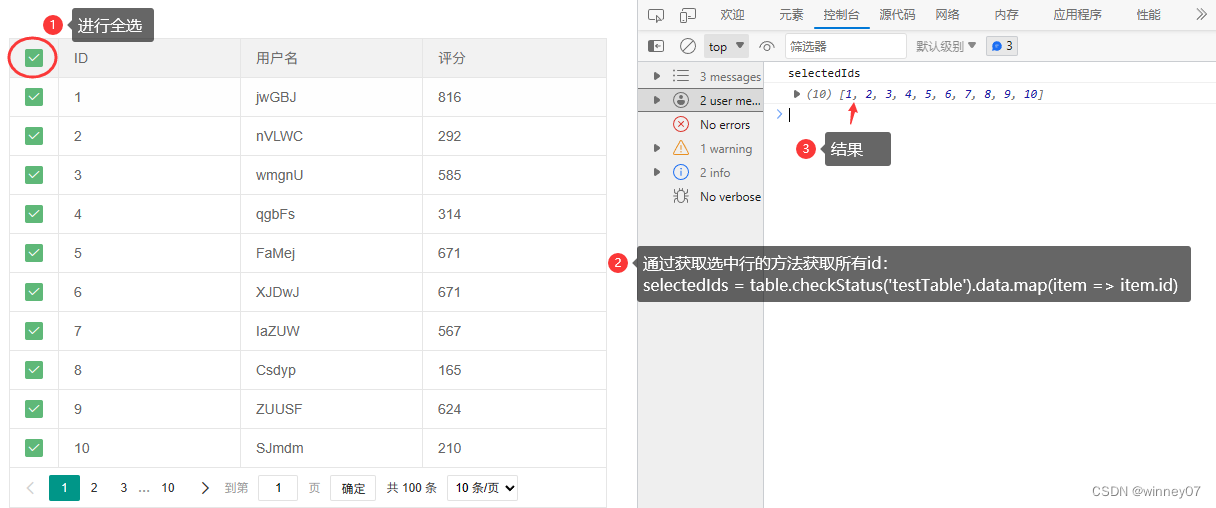Image resolution: width=1216 pixels, height=508 pixels.
Task: Uncheck the checkbox for row nVLWC
Action: click(x=34, y=136)
